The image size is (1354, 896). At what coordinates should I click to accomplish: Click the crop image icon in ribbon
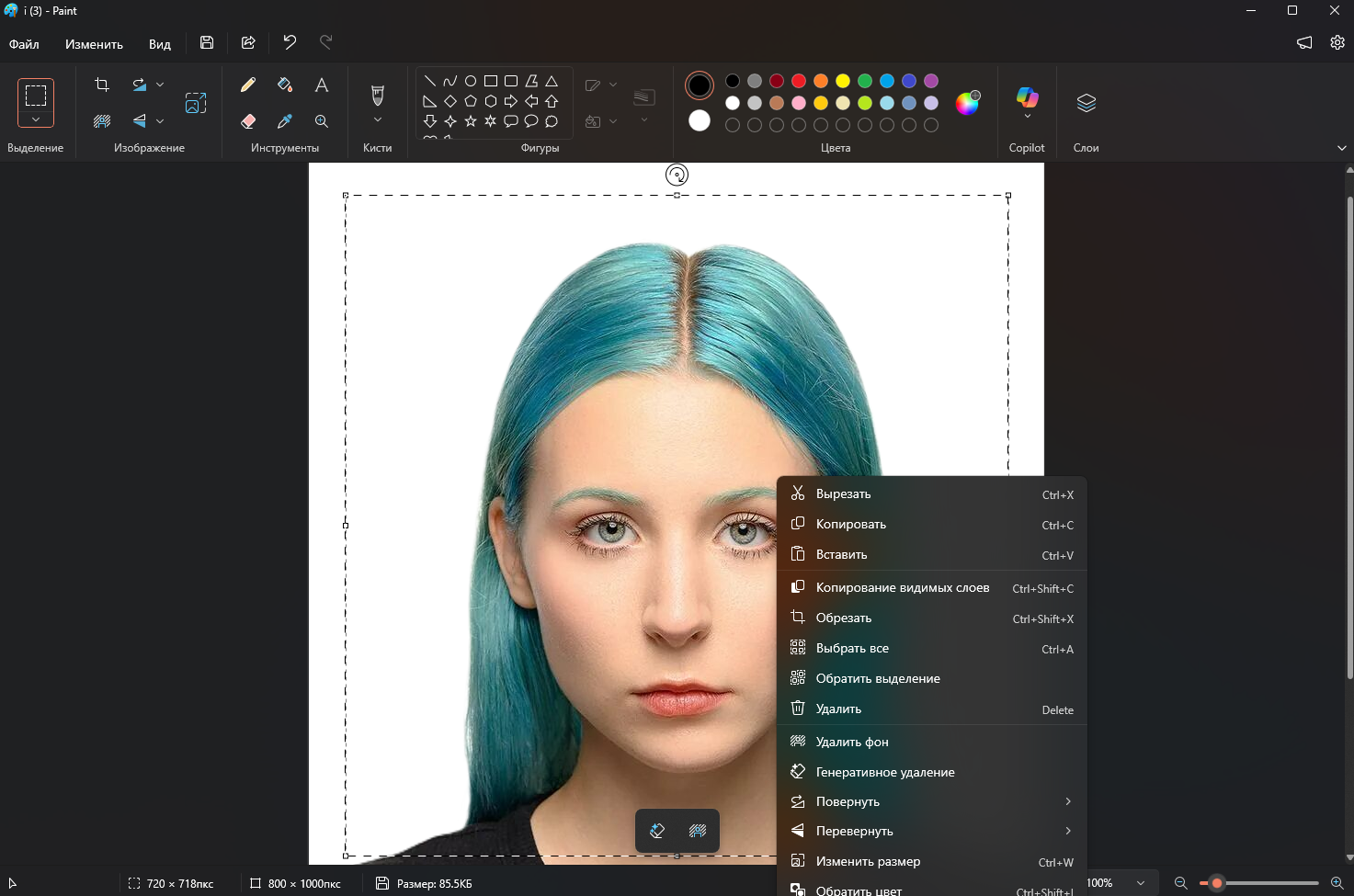coord(102,85)
